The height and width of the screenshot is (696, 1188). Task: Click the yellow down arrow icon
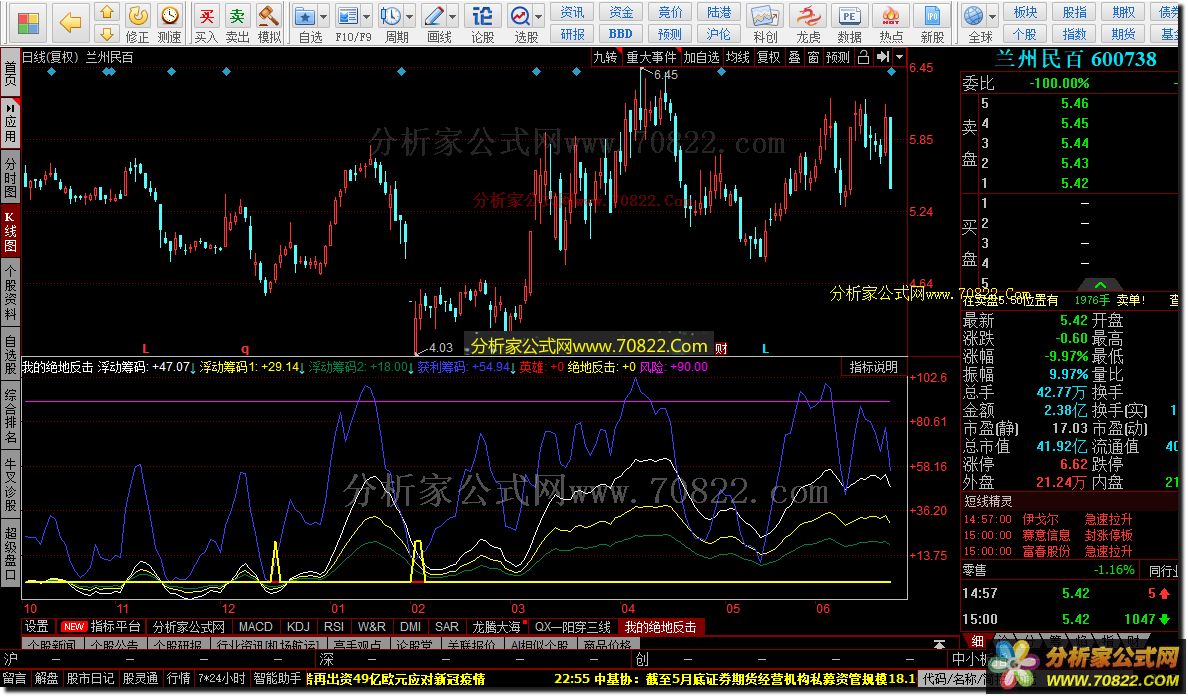(x=107, y=33)
